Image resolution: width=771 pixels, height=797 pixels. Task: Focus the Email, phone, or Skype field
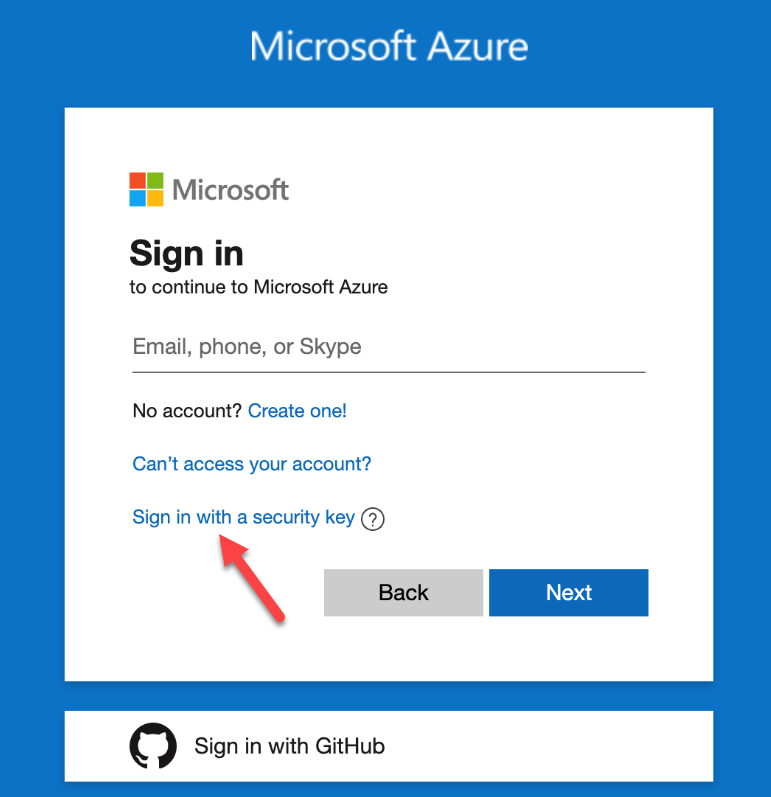click(389, 348)
